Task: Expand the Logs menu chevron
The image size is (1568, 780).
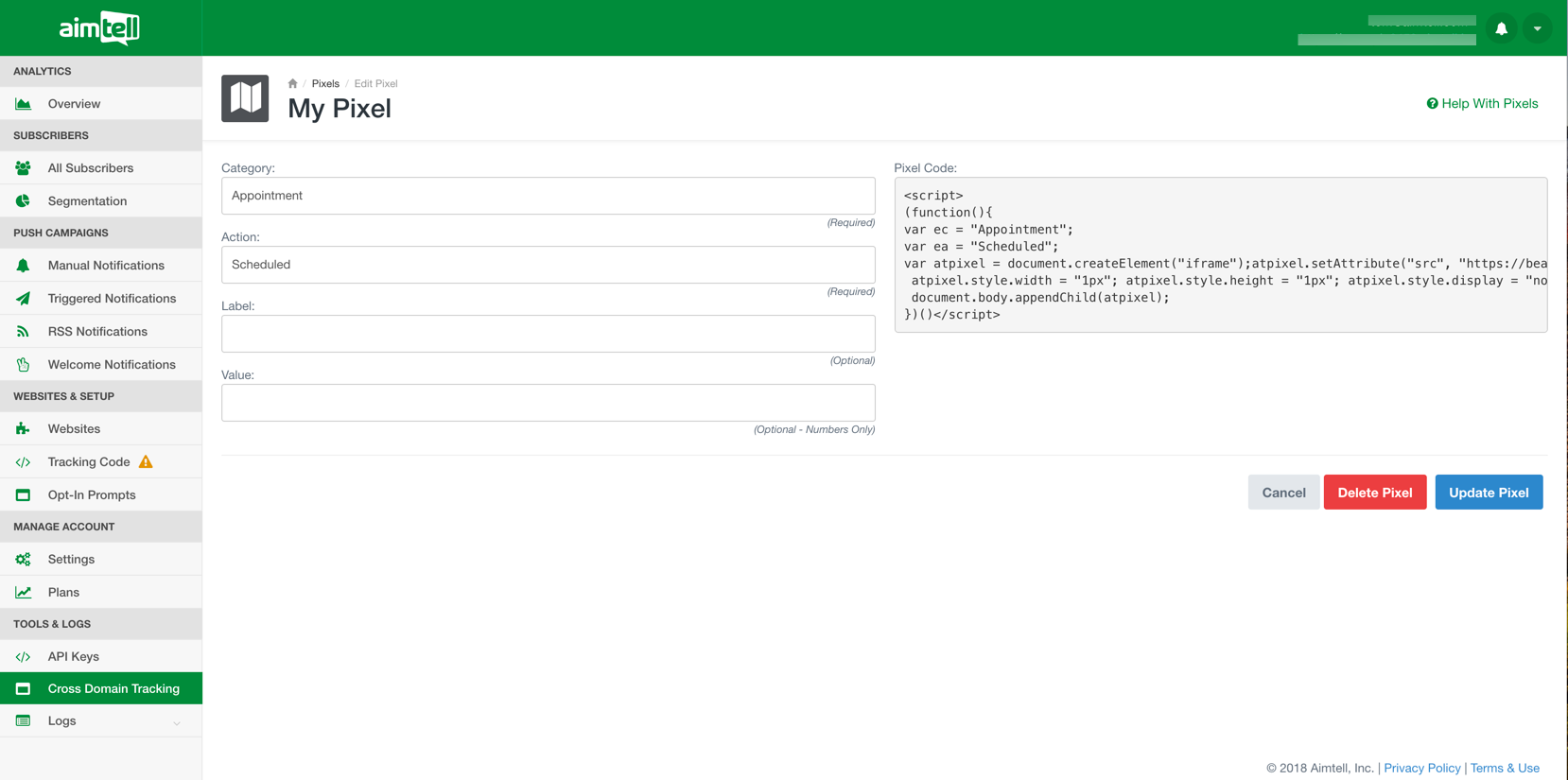Action: pos(177,722)
